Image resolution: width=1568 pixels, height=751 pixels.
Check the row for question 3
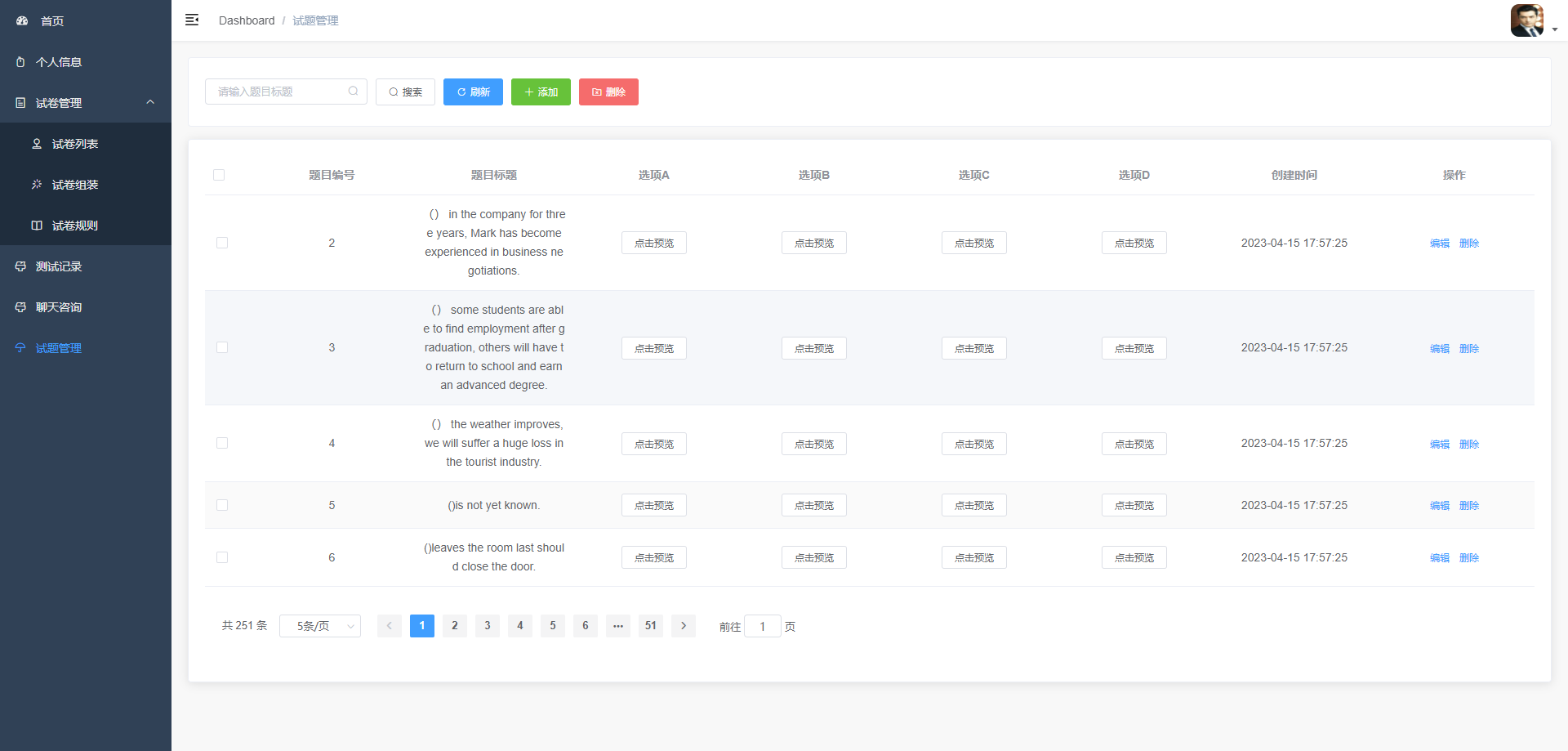click(222, 347)
